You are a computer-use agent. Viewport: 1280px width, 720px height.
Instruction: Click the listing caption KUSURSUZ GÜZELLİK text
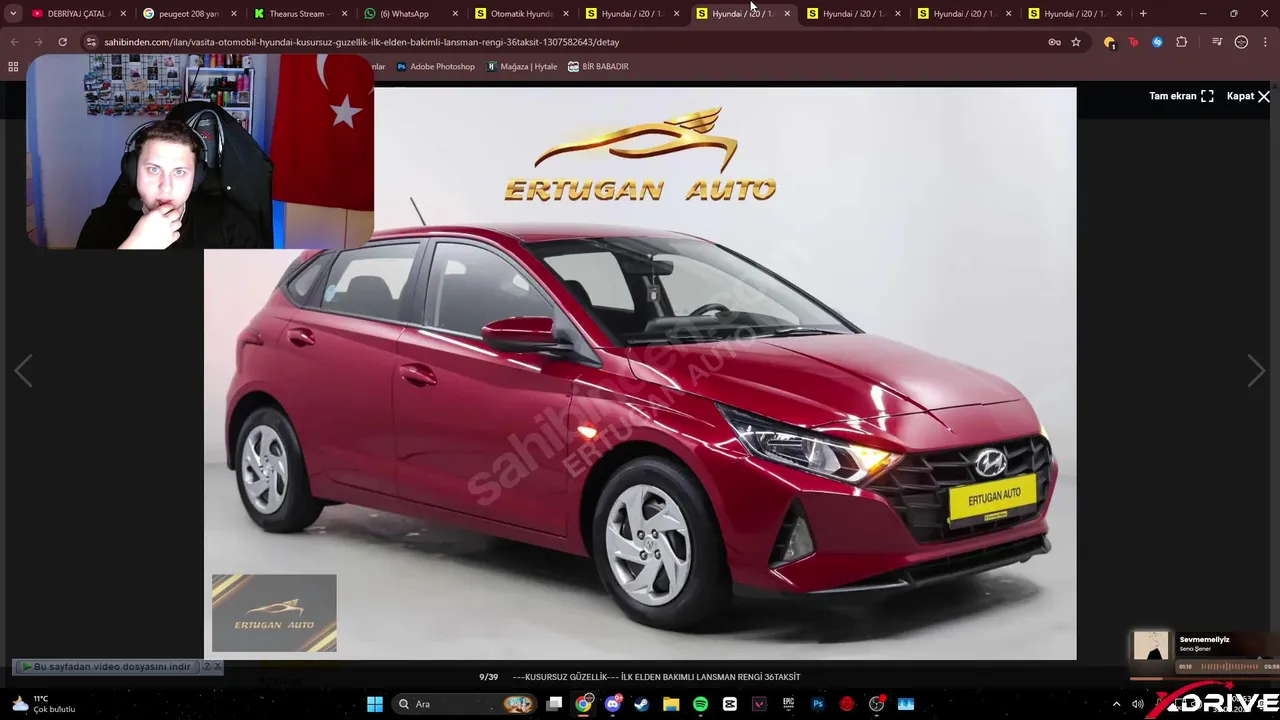click(656, 677)
